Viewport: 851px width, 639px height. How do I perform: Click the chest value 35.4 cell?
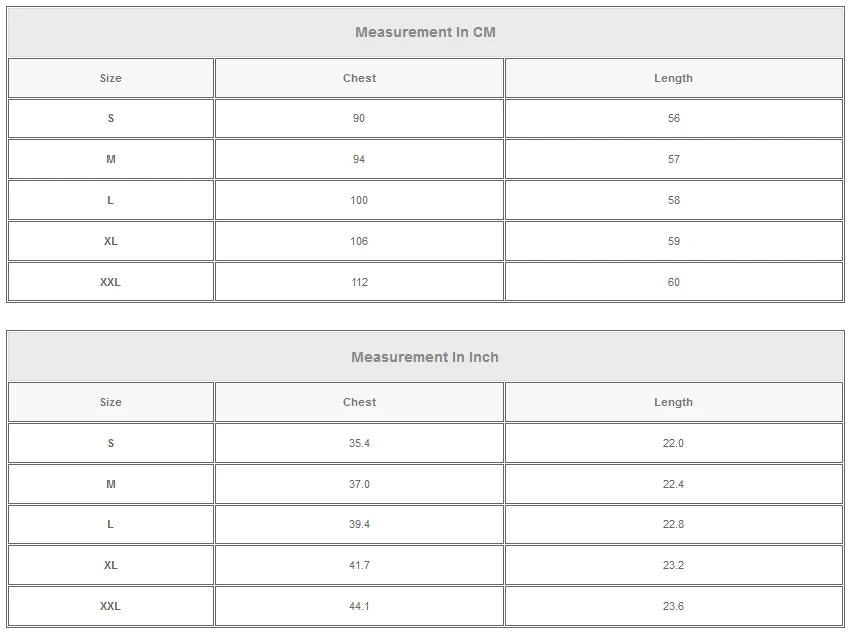pyautogui.click(x=359, y=443)
